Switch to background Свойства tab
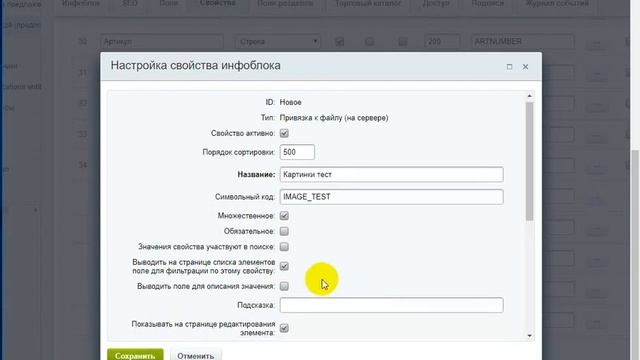The image size is (640, 360). (x=218, y=4)
